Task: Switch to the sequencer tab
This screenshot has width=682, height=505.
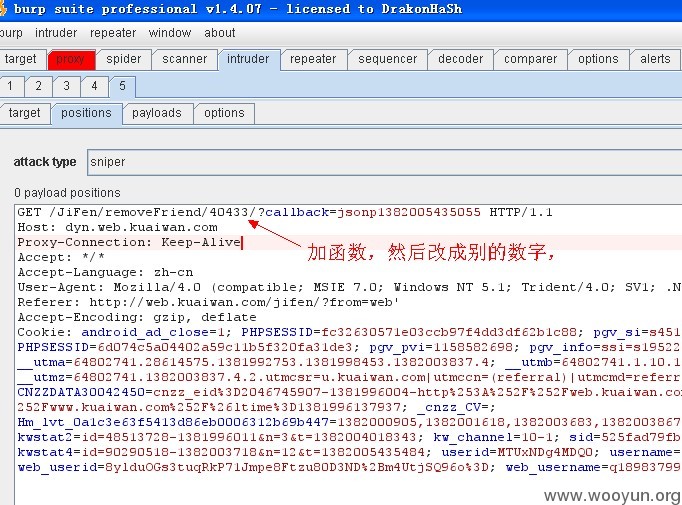Action: 388,59
